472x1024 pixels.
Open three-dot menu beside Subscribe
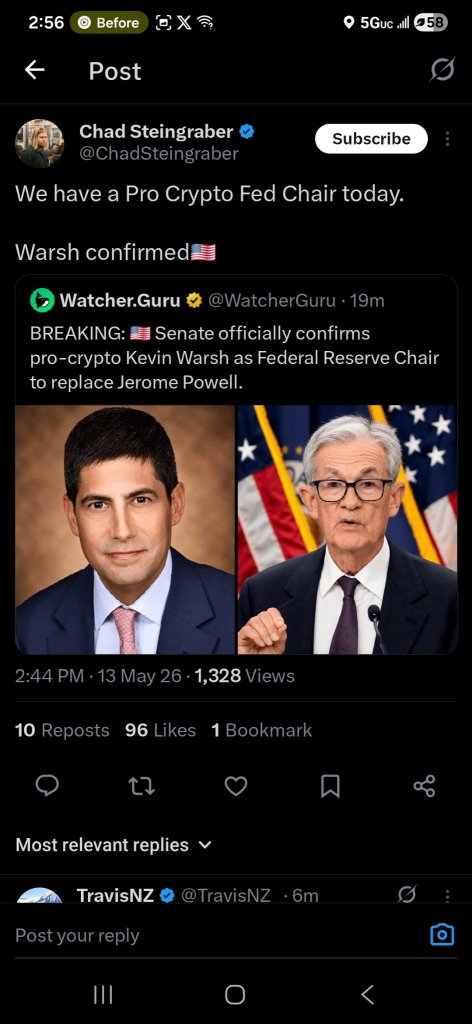coord(447,139)
